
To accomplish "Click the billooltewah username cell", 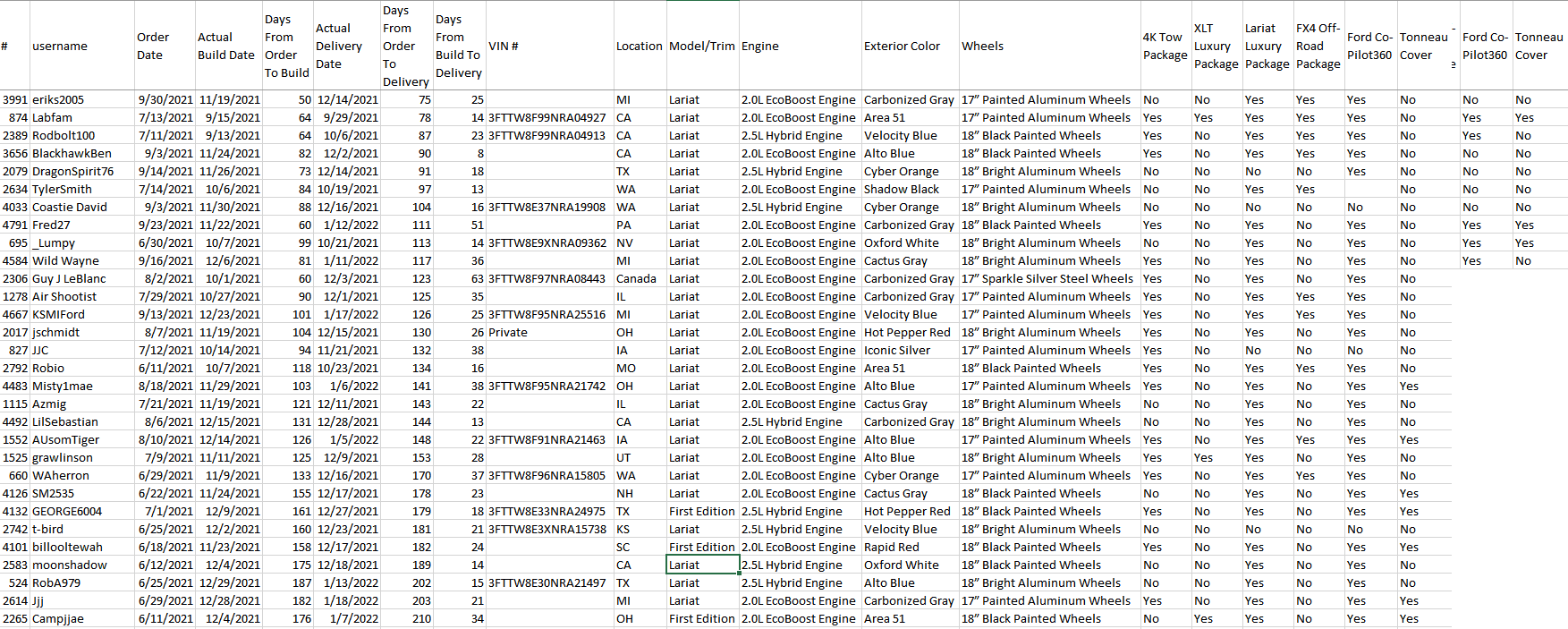I will (81, 547).
